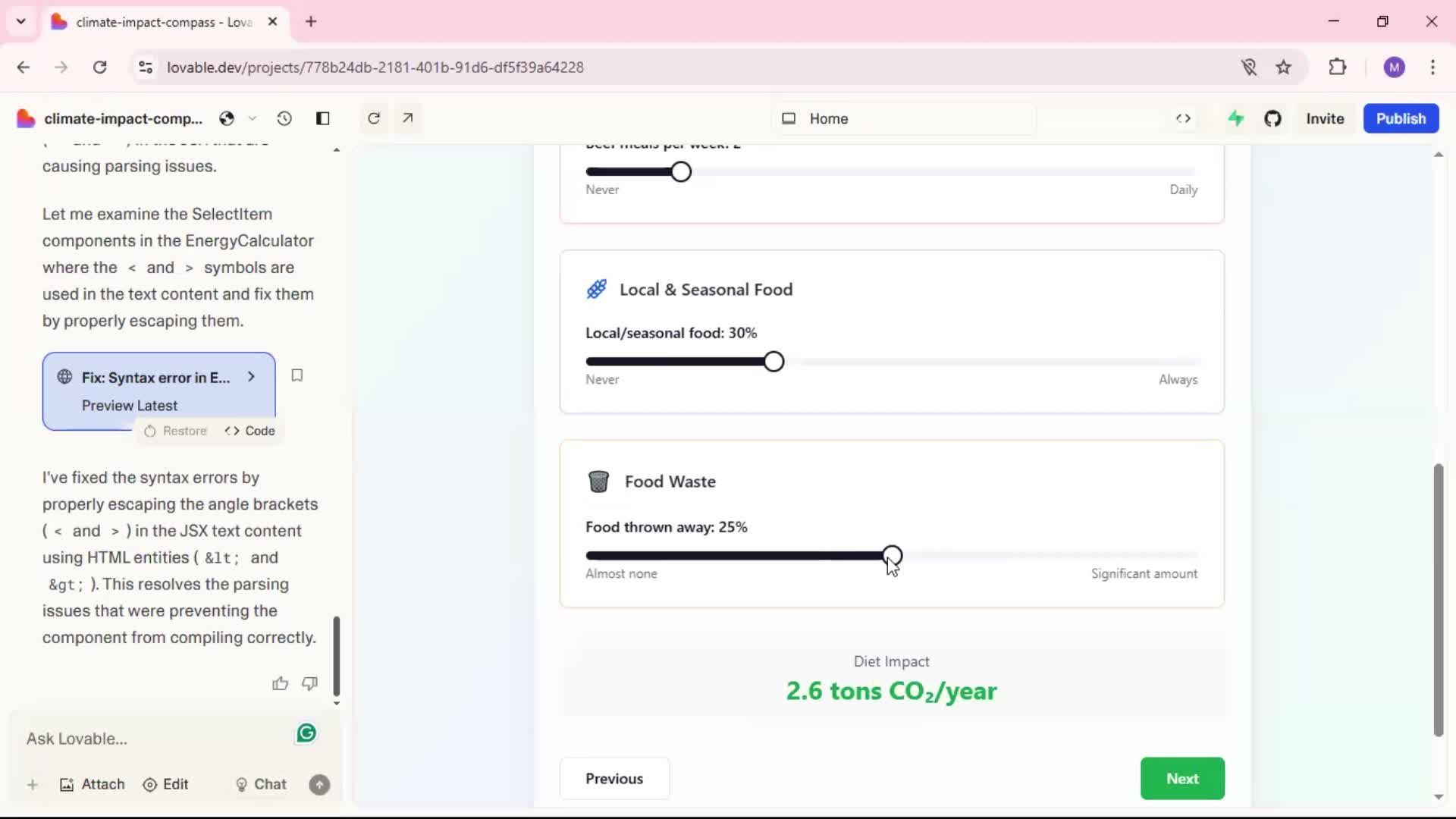Go forward in the browser
The width and height of the screenshot is (1456, 819).
61,67
